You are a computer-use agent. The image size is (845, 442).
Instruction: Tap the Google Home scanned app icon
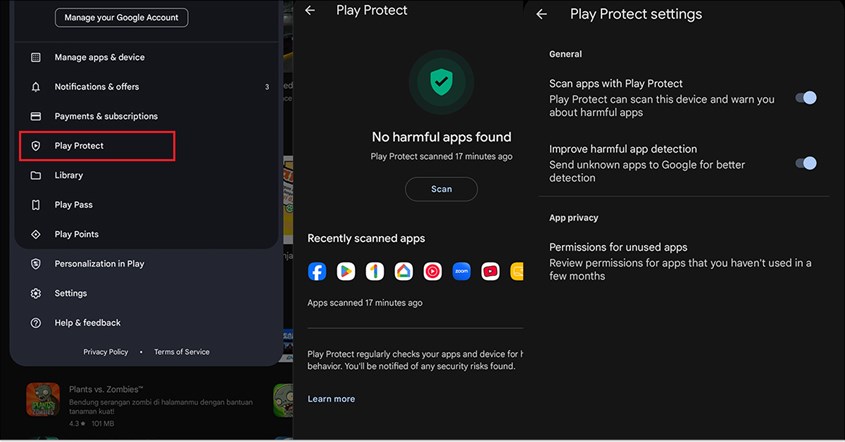pyautogui.click(x=404, y=272)
